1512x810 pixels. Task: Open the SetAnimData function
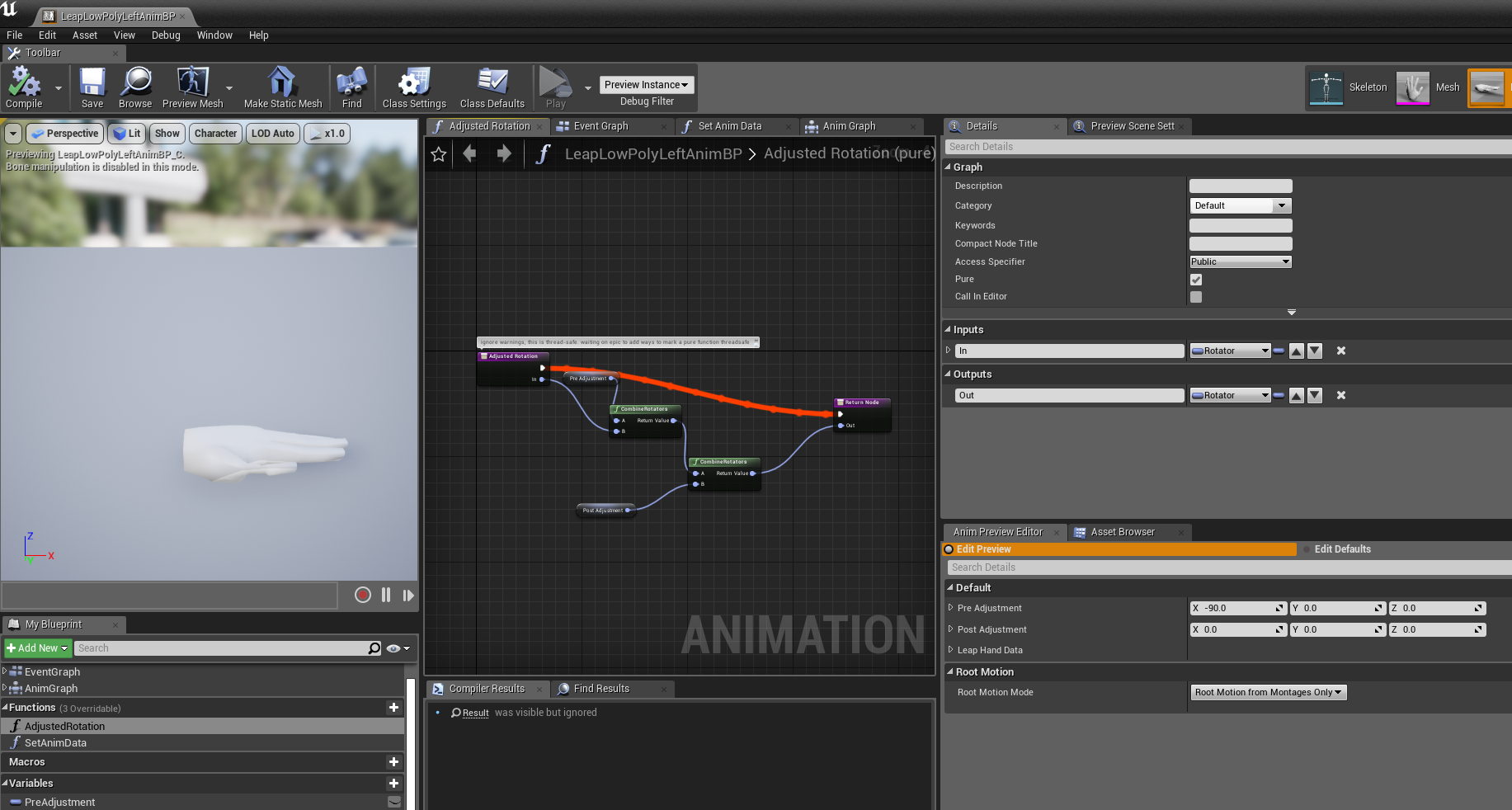(56, 742)
